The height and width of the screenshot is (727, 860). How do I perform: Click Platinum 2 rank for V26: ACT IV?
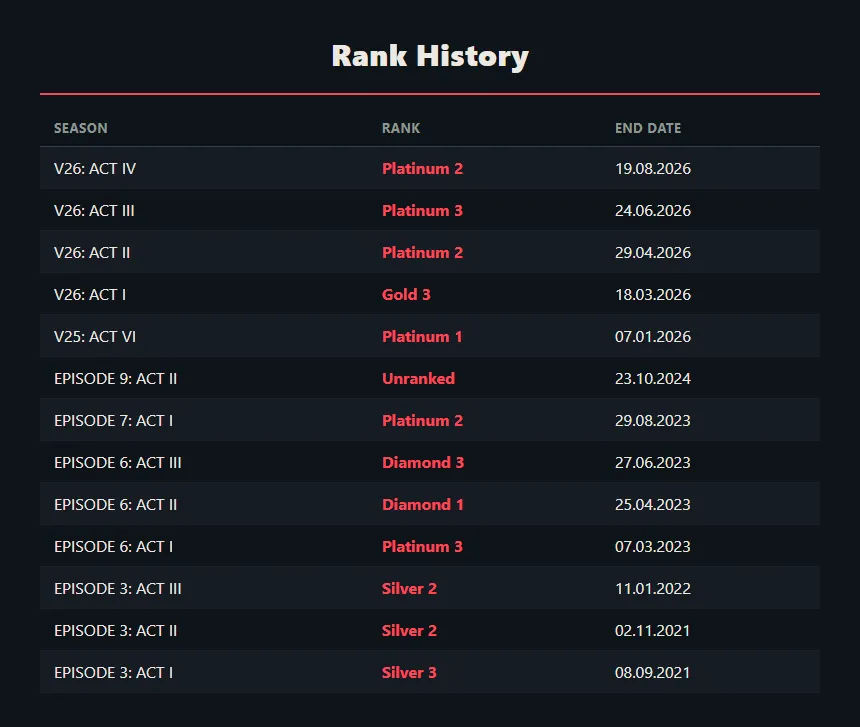tap(422, 168)
